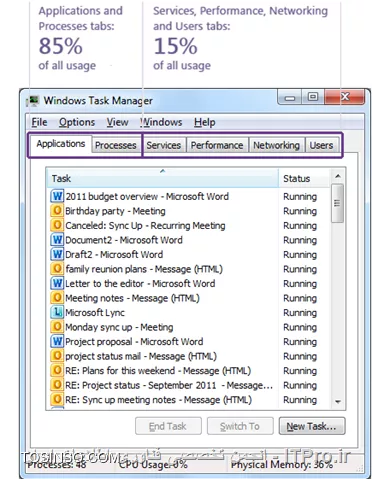Click the scrollbar down arrow
Screen dimensions: 372x479
338,402
